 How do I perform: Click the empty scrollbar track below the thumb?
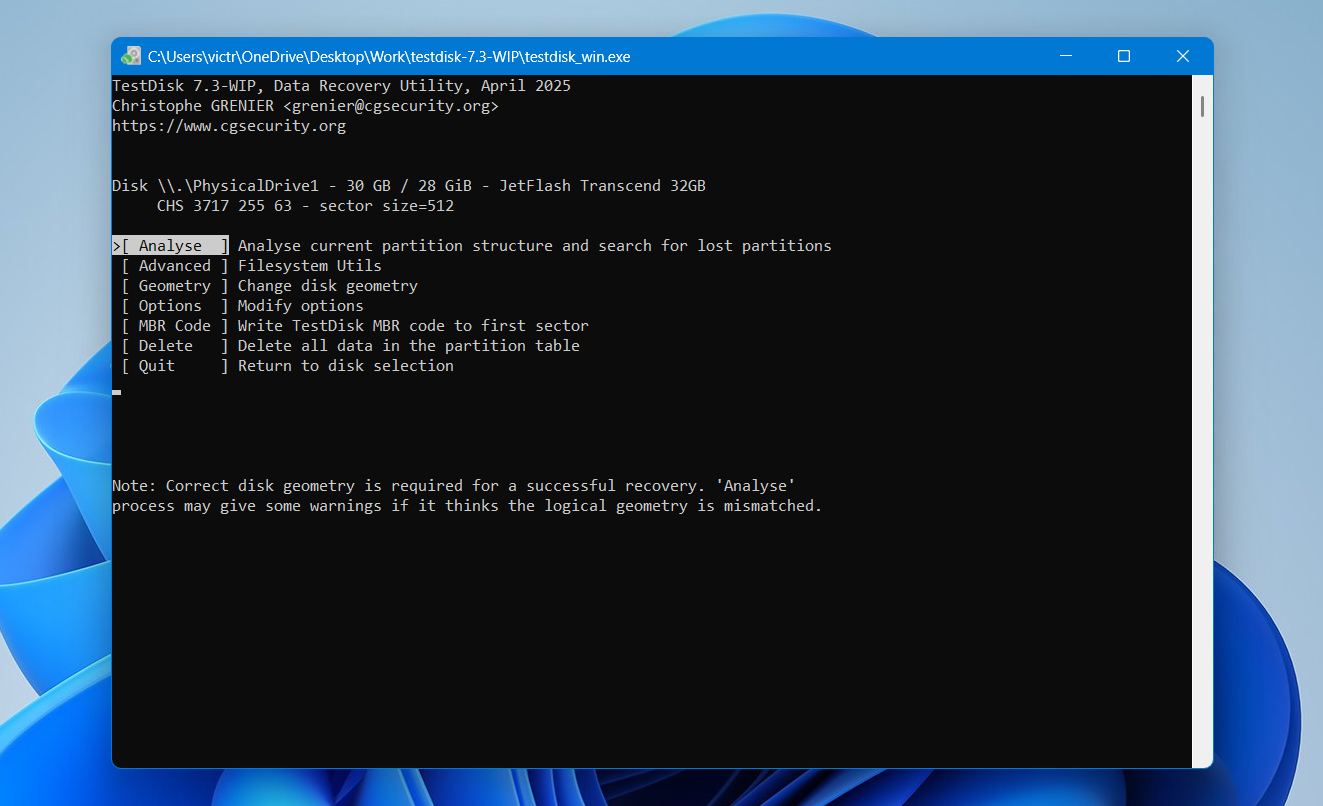click(1202, 440)
